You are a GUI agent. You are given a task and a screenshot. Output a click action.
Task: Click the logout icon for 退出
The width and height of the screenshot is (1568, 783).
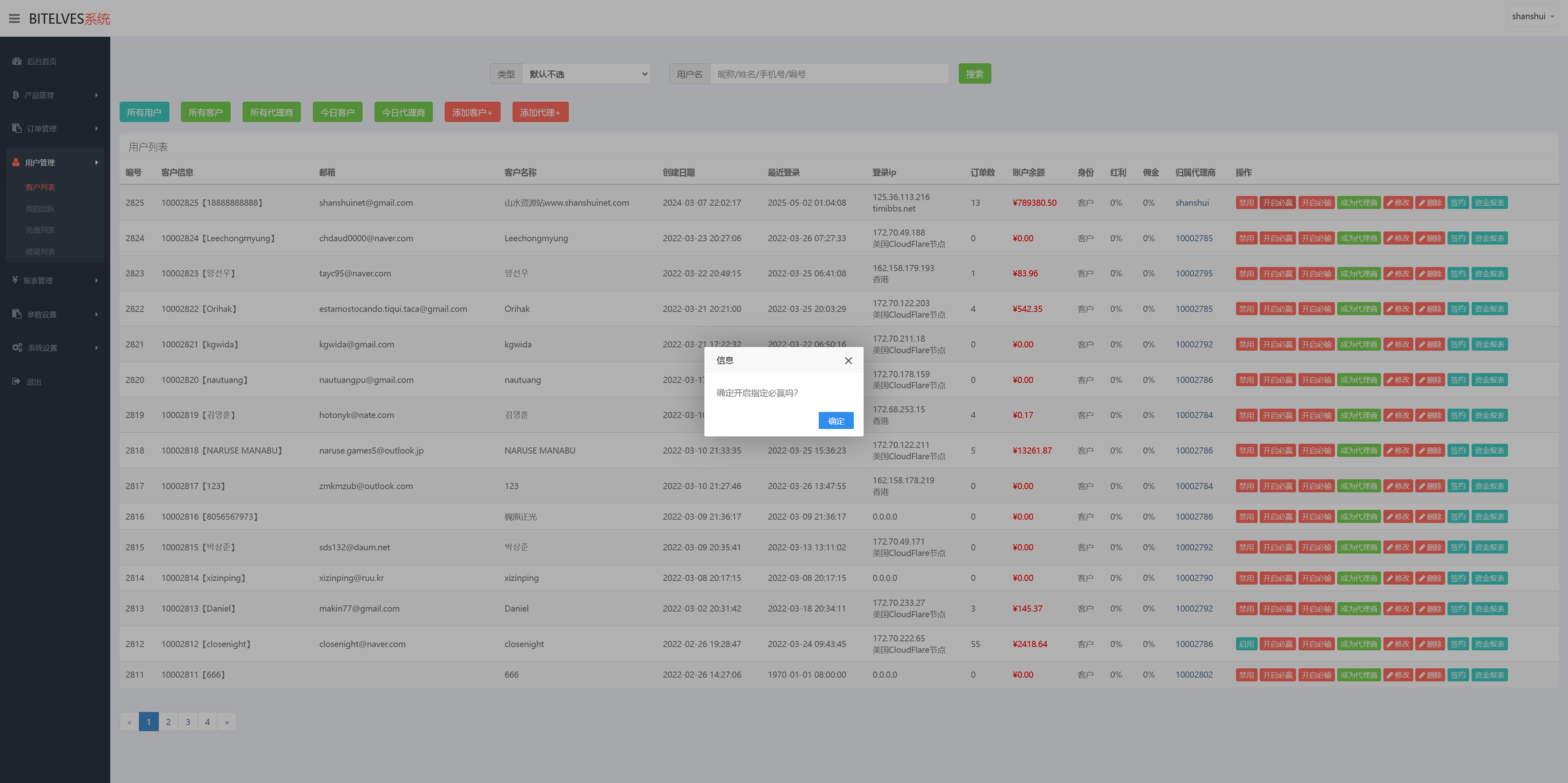(16, 381)
